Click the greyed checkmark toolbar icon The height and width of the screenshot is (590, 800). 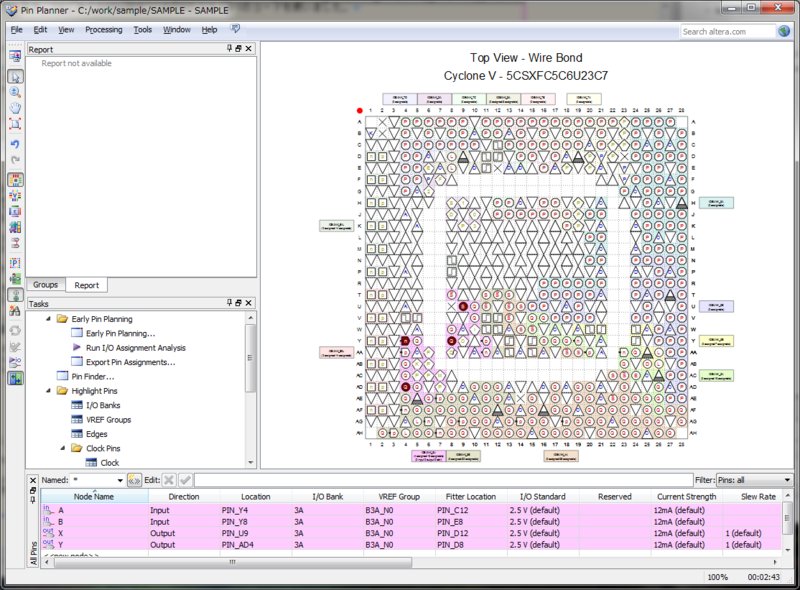pos(15,347)
